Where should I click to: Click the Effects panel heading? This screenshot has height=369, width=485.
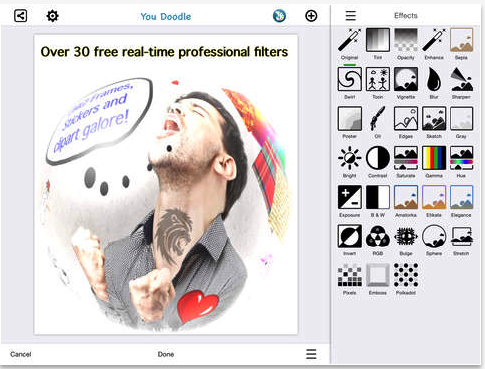tap(406, 16)
